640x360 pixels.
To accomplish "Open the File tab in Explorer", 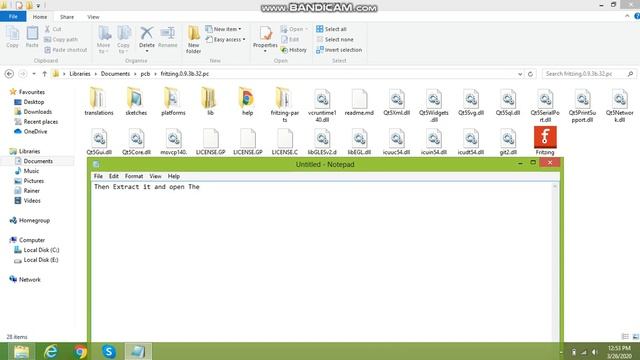I will pos(13,17).
